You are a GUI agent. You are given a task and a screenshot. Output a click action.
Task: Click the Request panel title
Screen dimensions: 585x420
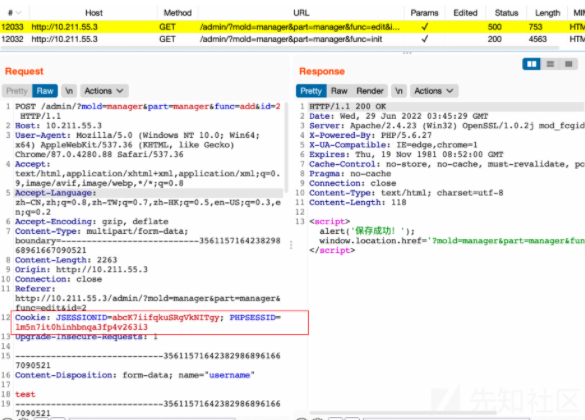[x=24, y=71]
